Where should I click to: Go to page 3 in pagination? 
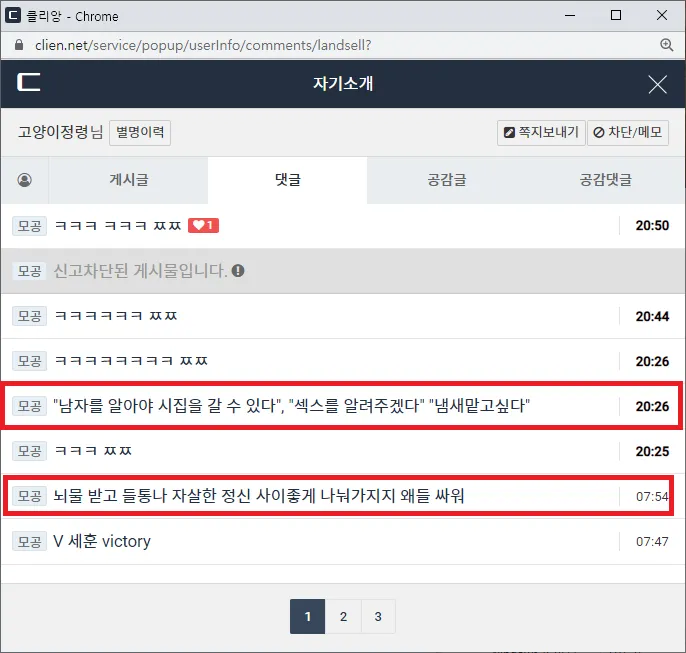(378, 616)
